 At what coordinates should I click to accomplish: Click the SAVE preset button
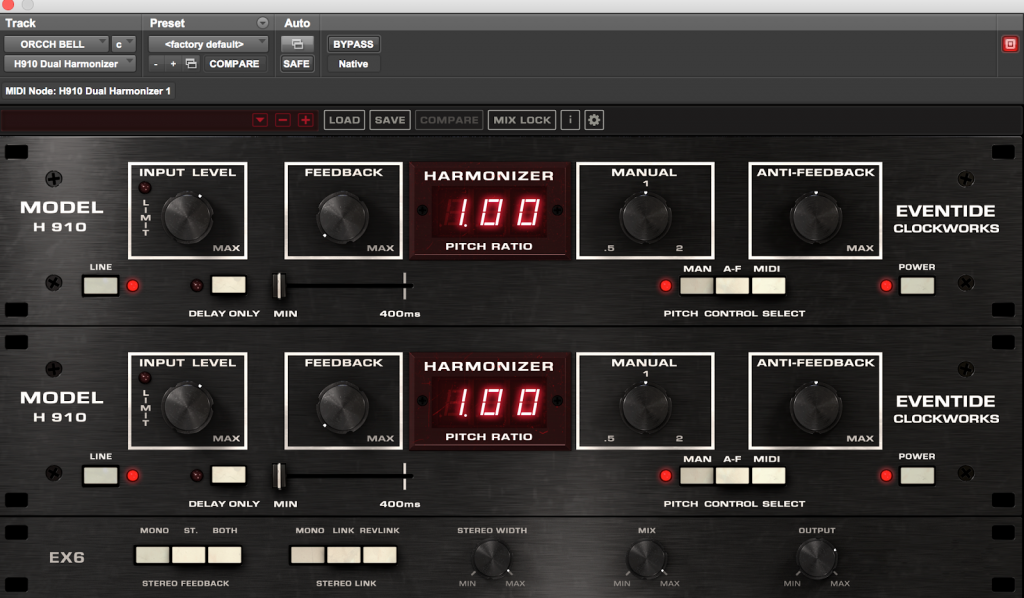click(390, 120)
